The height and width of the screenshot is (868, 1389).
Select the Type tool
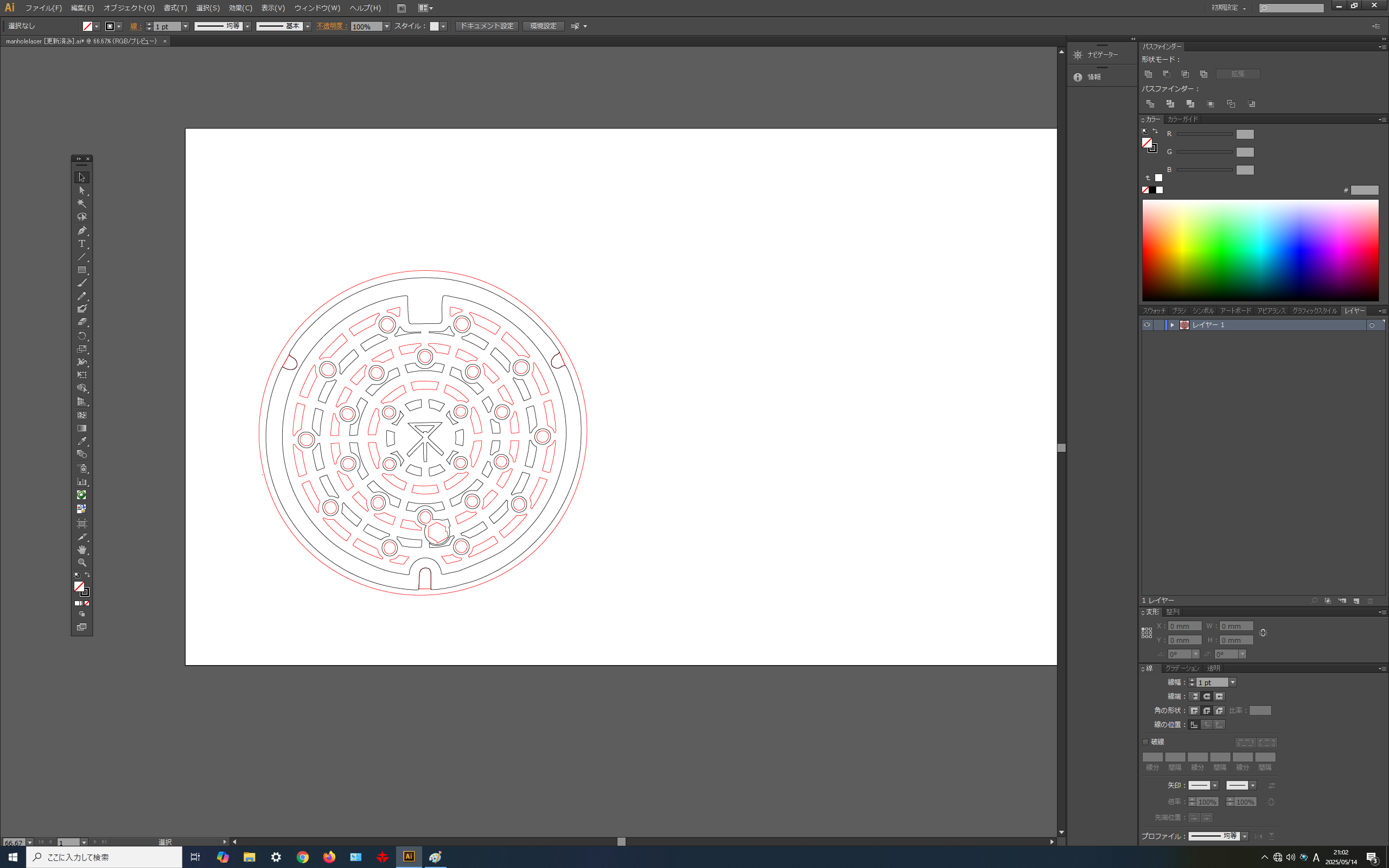click(x=81, y=244)
